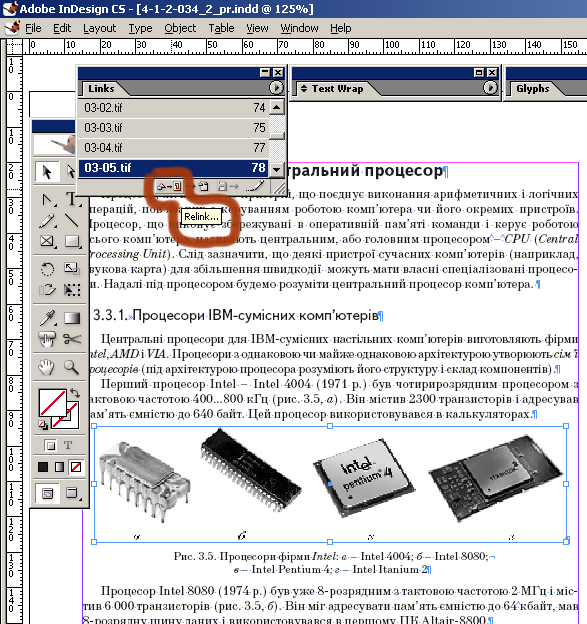The width and height of the screenshot is (587, 624).
Task: Switch to Normal View Mode
Action: pos(47,493)
